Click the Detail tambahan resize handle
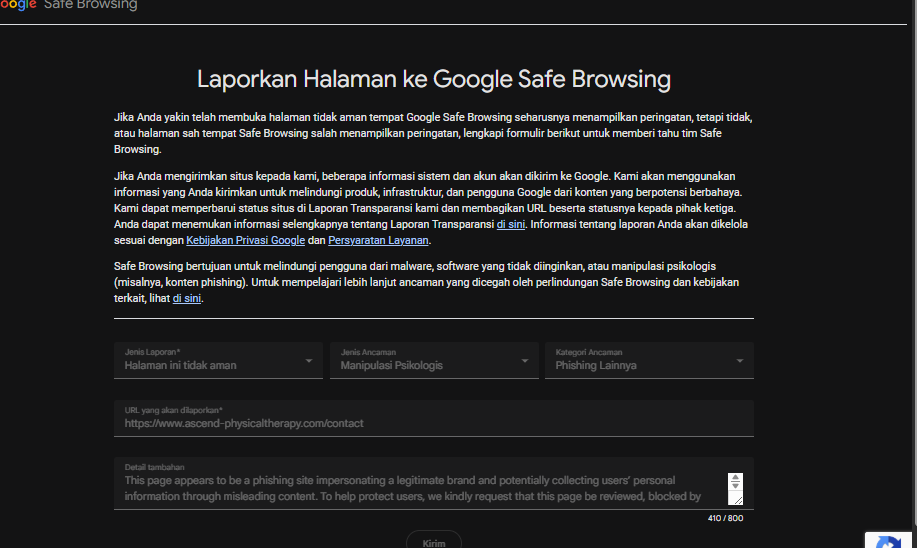Image resolution: width=917 pixels, height=548 pixels. coord(737,499)
